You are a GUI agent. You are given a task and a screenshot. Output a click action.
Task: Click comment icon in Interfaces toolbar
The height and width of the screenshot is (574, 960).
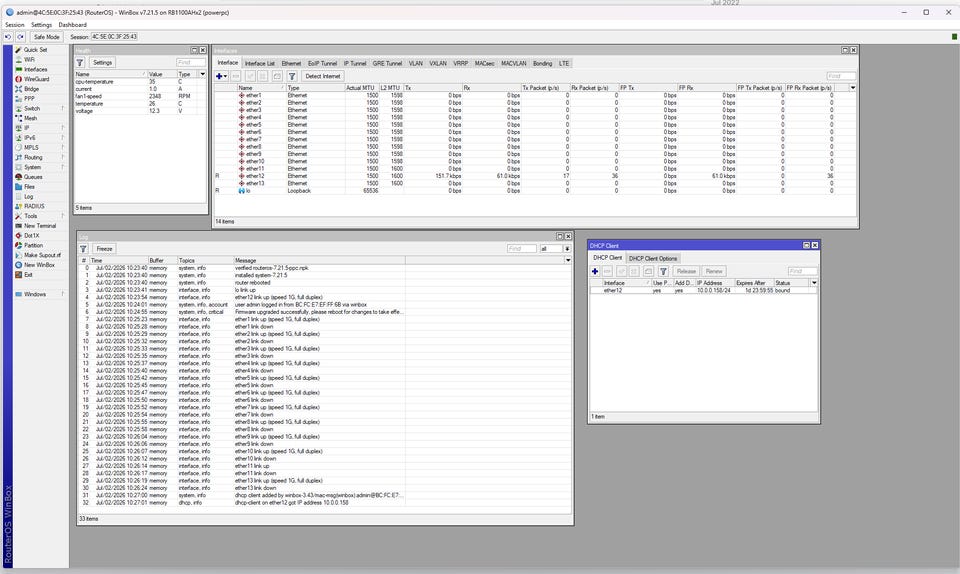(x=277, y=76)
